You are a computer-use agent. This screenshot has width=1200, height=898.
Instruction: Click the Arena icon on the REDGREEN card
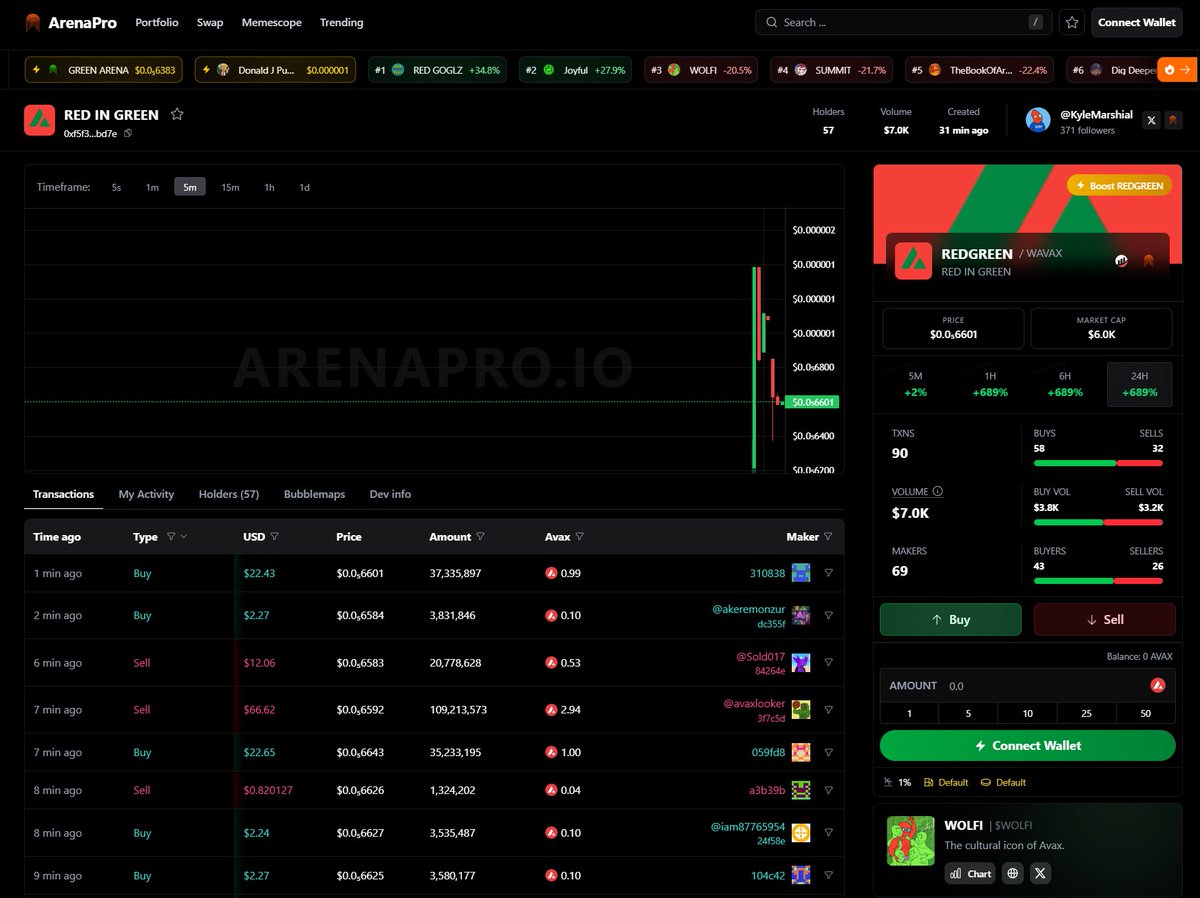[1149, 261]
